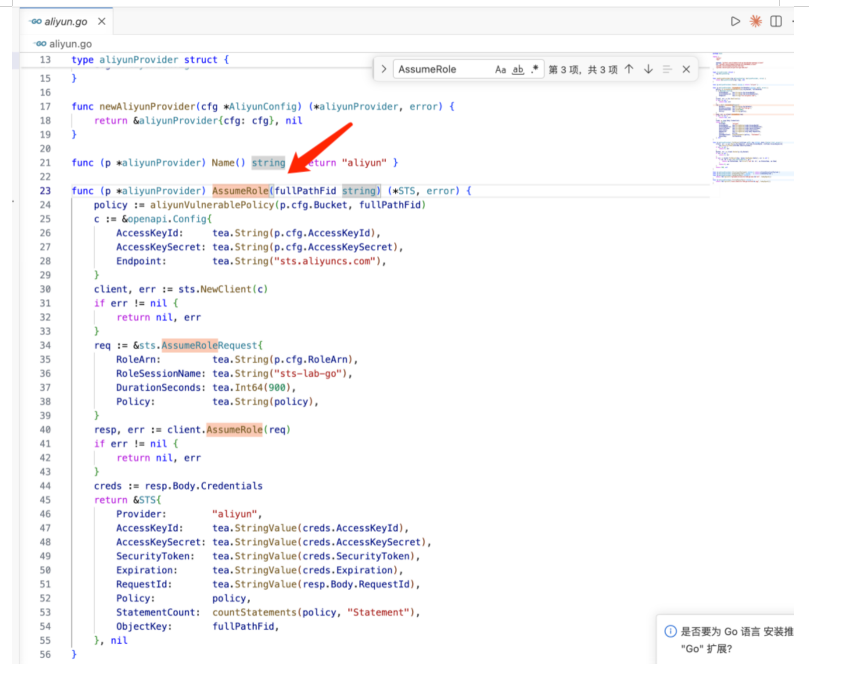Click the "sts.aliyuncs.com" endpoint string
Image resolution: width=845 pixels, height=677 pixels.
click(324, 261)
